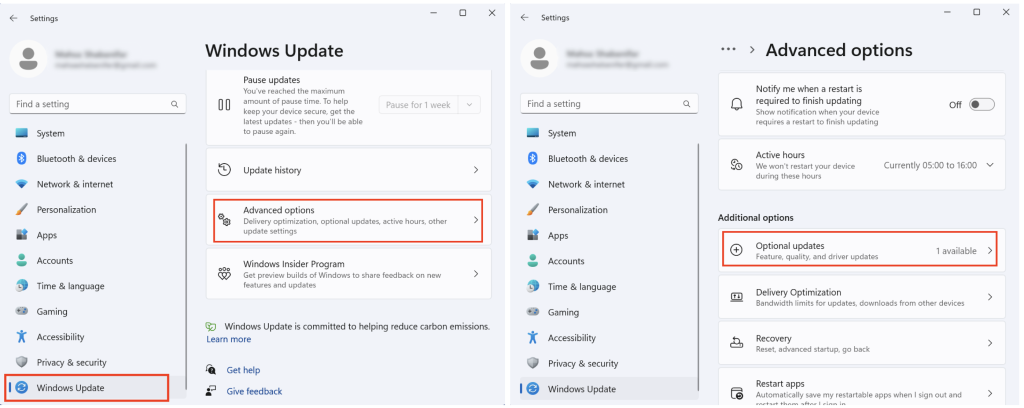Open the Pause for 1 week dropdown arrow
1024x408 pixels.
coord(469,104)
